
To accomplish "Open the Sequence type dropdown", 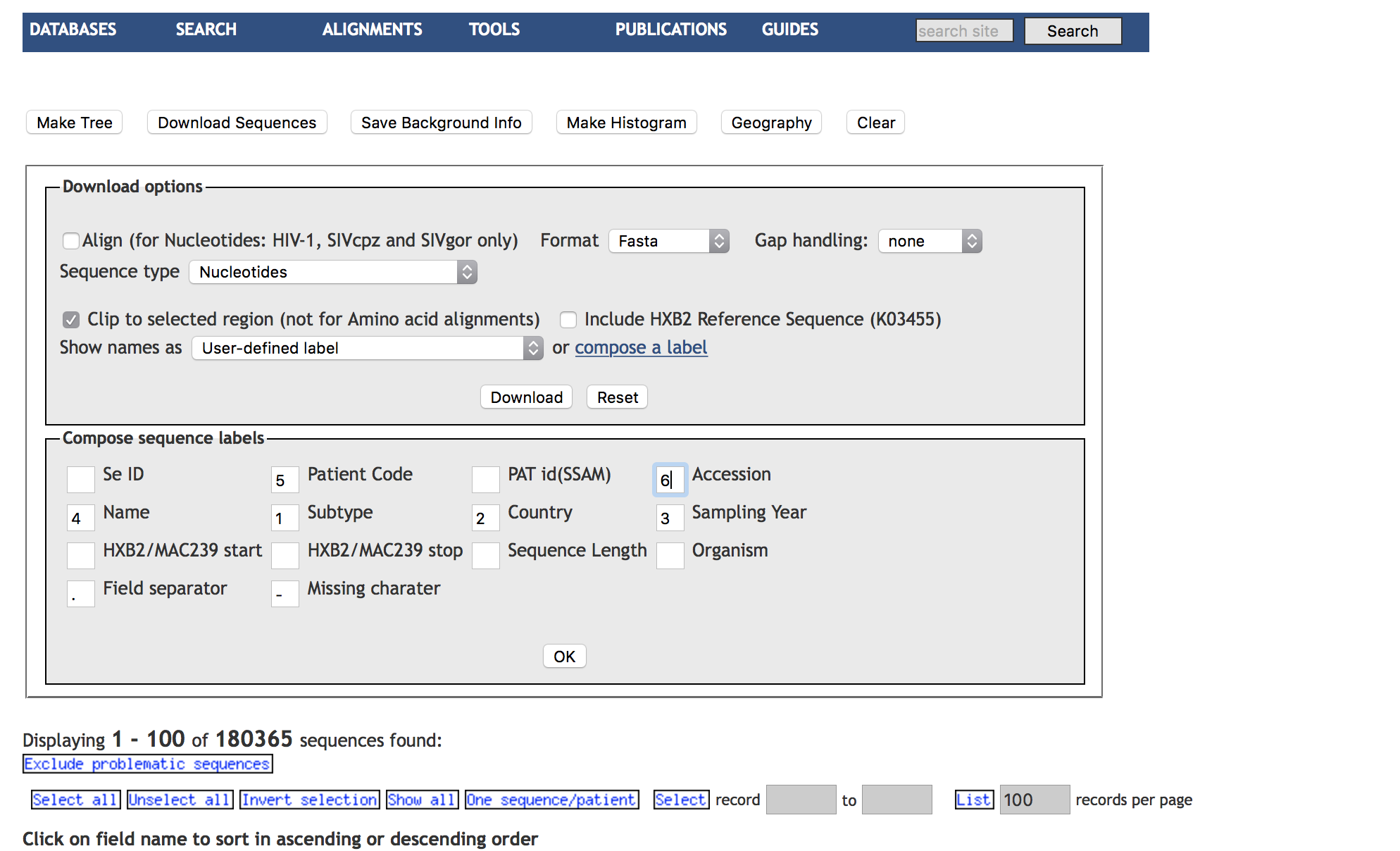I will pyautogui.click(x=332, y=272).
